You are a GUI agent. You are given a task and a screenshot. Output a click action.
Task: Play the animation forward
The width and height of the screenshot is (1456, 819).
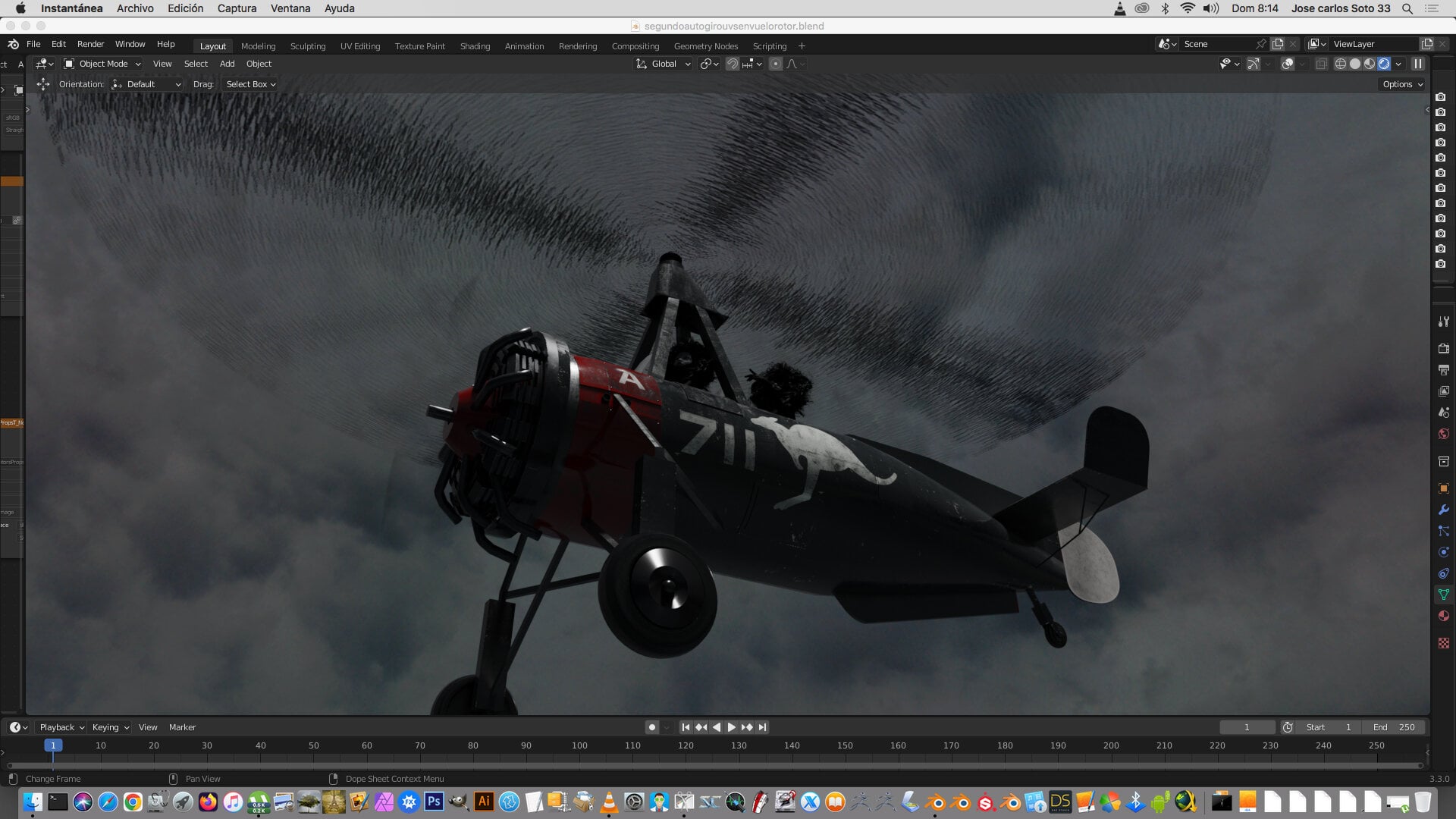731,727
